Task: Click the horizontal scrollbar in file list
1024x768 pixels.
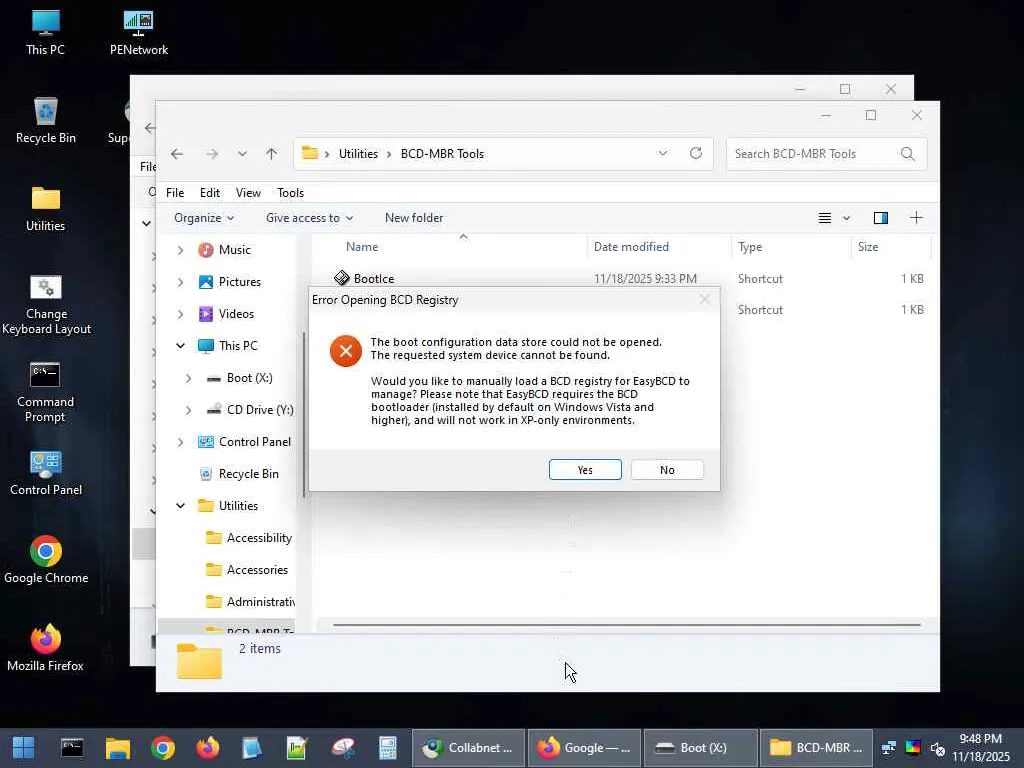Action: (626, 625)
